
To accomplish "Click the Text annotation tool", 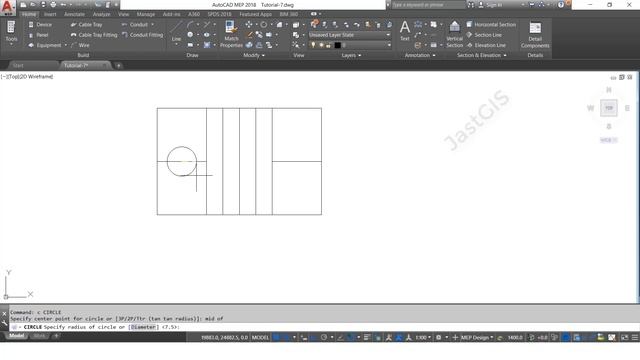I will coord(404,31).
